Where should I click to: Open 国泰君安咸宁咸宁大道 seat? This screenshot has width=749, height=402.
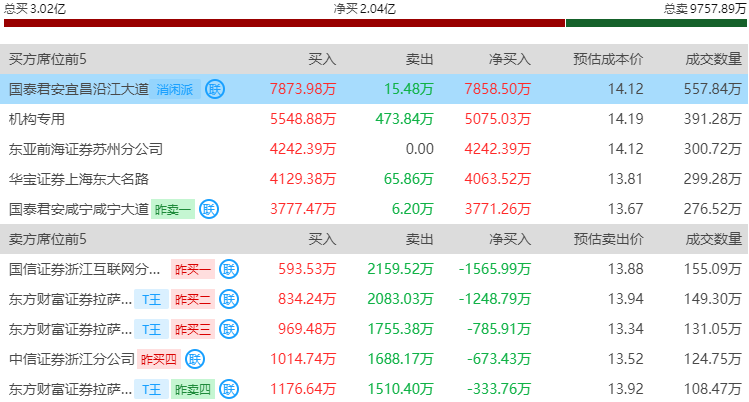tap(79, 209)
